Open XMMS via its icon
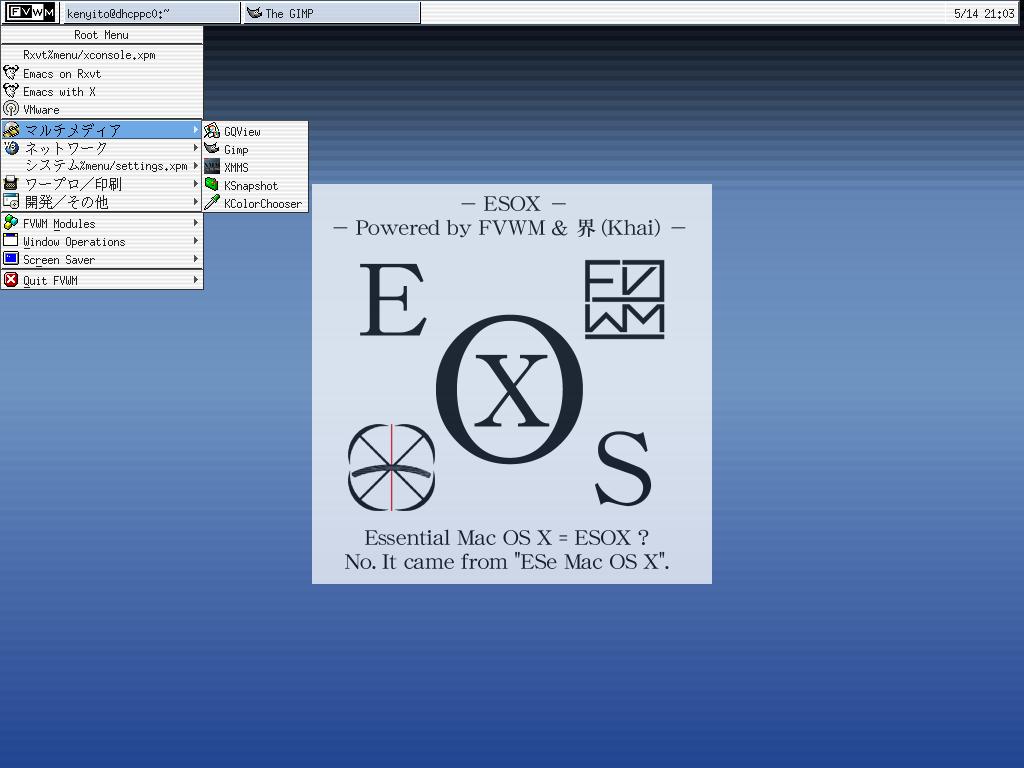The width and height of the screenshot is (1024, 768). point(212,167)
